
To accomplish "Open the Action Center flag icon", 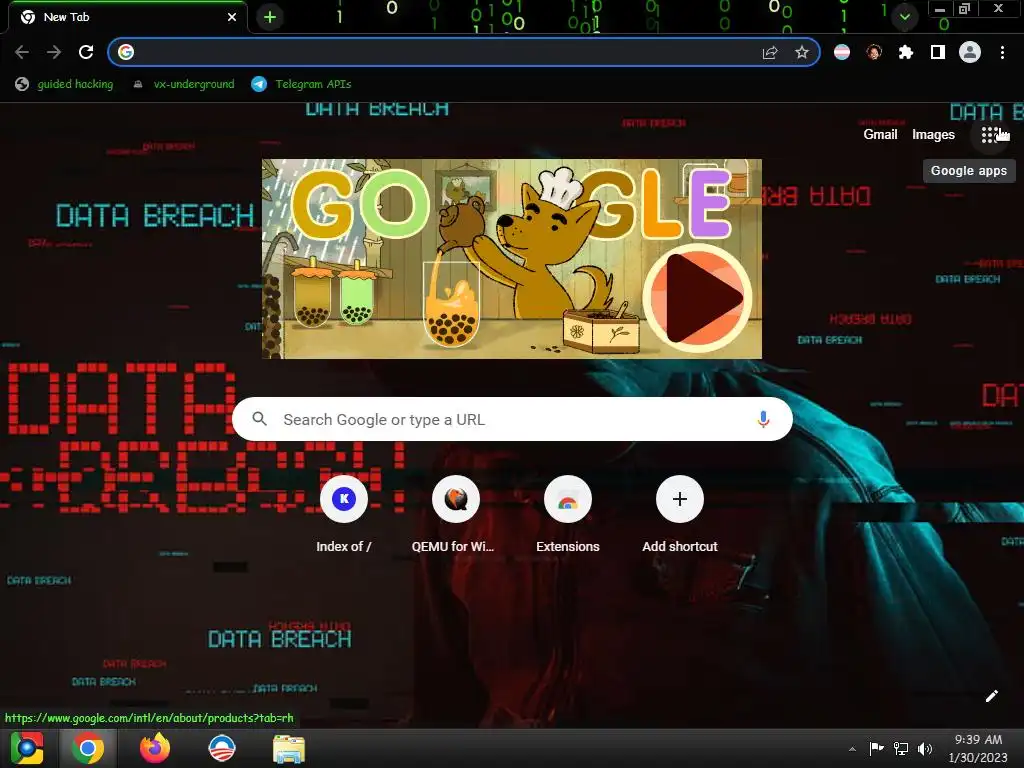I will coord(876,748).
